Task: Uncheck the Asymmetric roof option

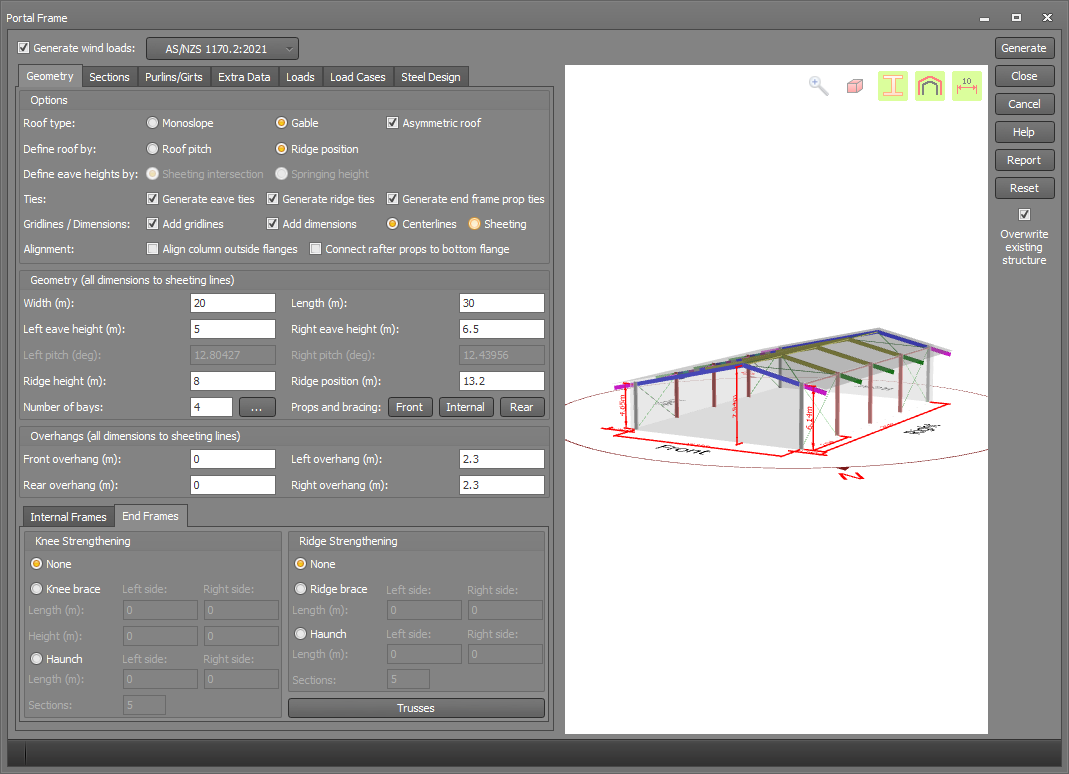Action: [393, 122]
